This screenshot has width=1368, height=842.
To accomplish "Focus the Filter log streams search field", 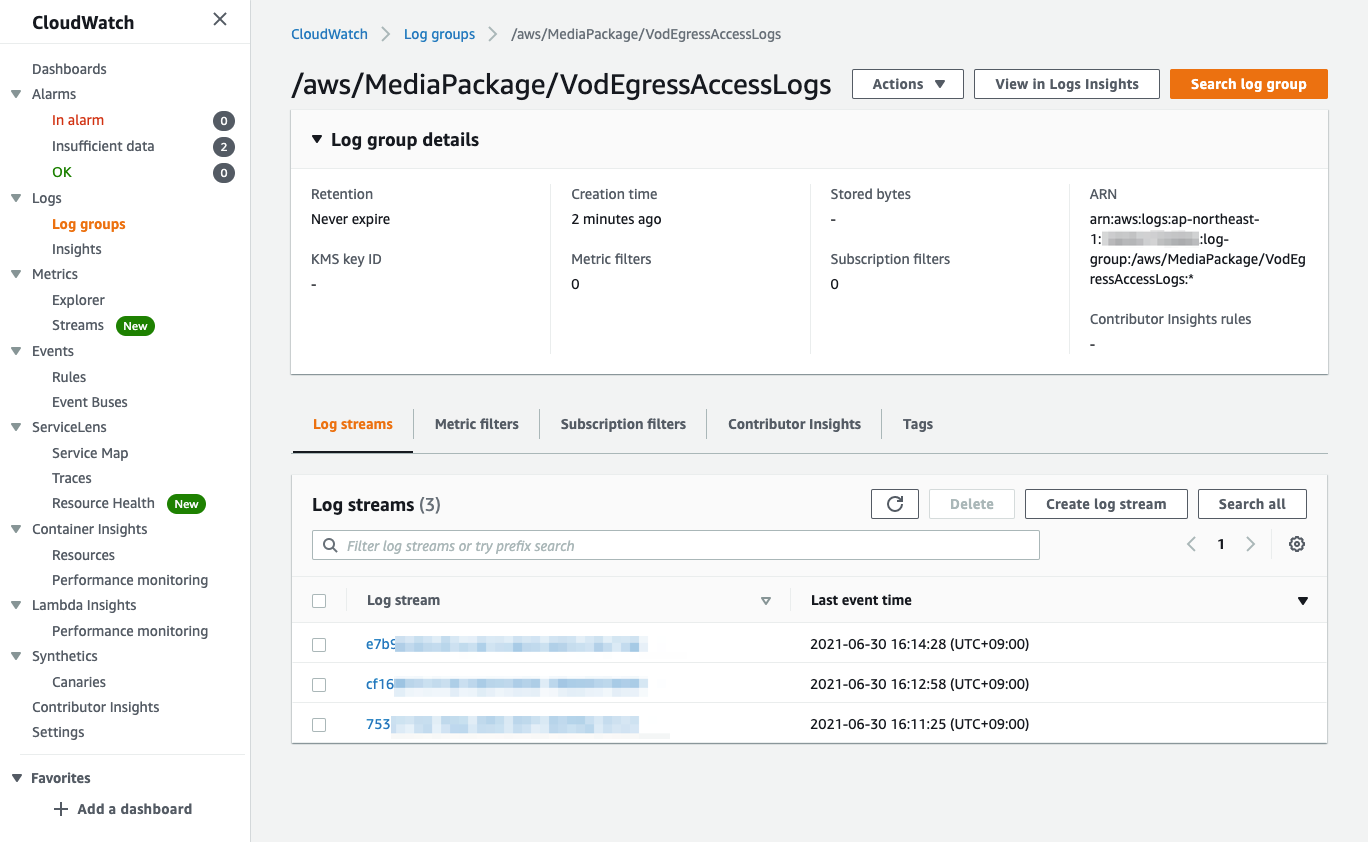I will [x=676, y=546].
